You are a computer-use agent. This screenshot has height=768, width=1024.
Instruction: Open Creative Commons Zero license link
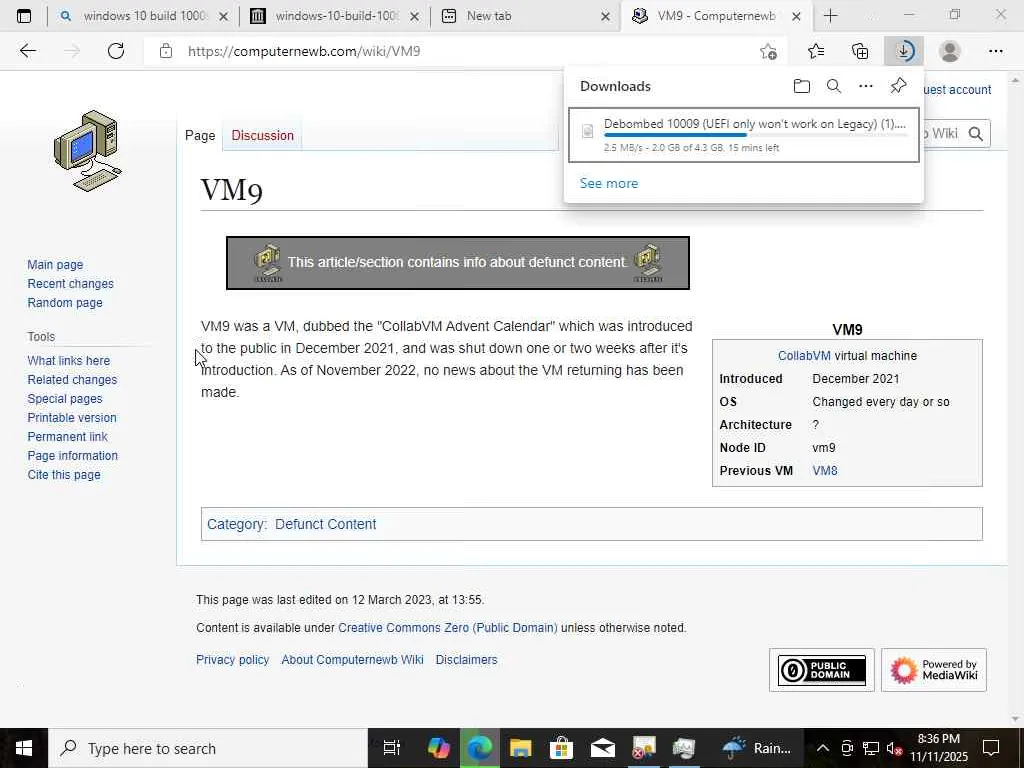[x=447, y=628]
